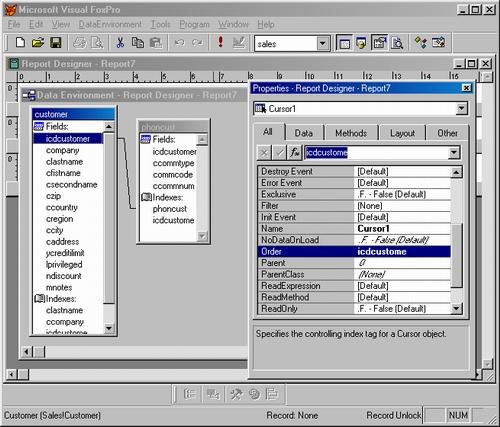Image resolution: width=500 pixels, height=427 pixels.
Task: Open the Cursor1 object dropdown
Action: [462, 109]
